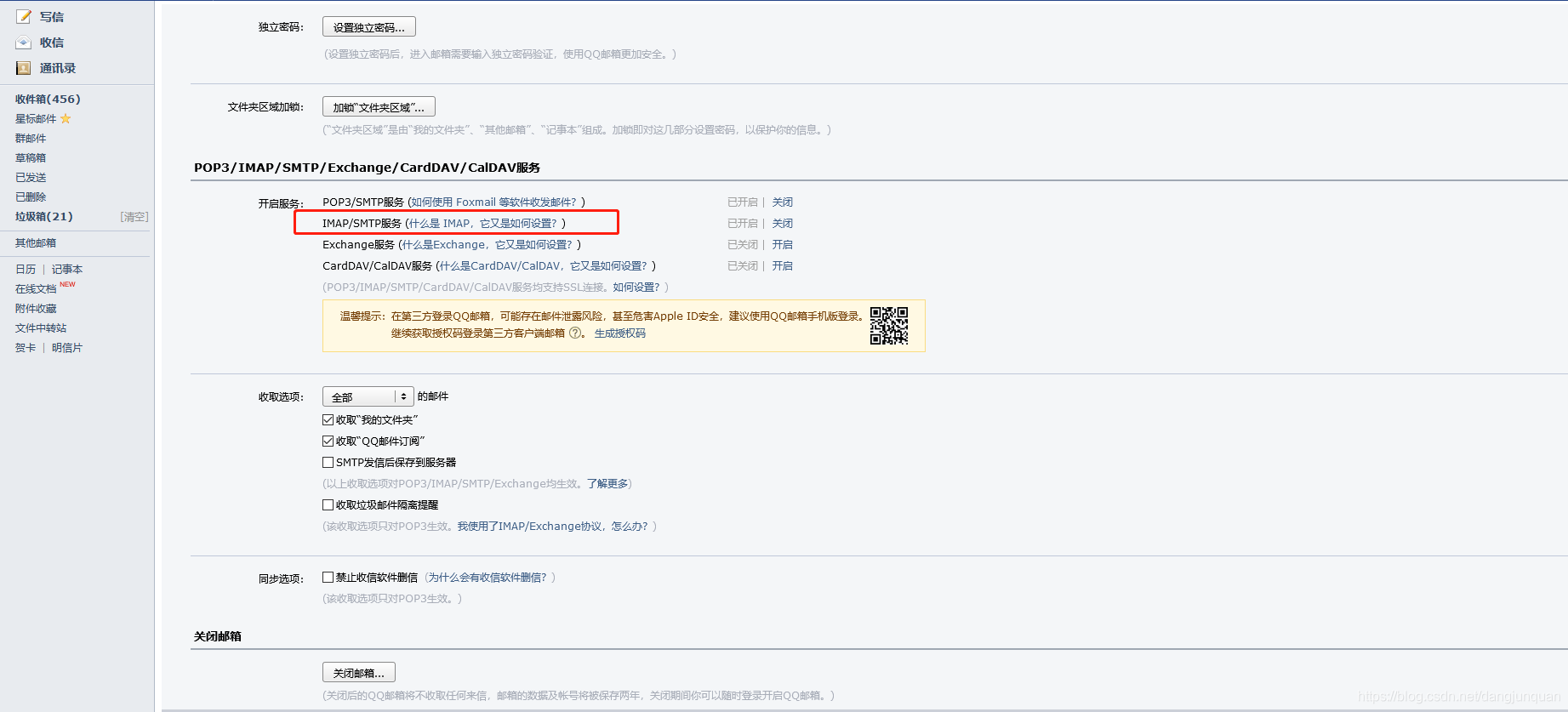Enable 收取垃圾邮件隔离提醒 checkbox
Screen dimensions: 1568x712
328,504
